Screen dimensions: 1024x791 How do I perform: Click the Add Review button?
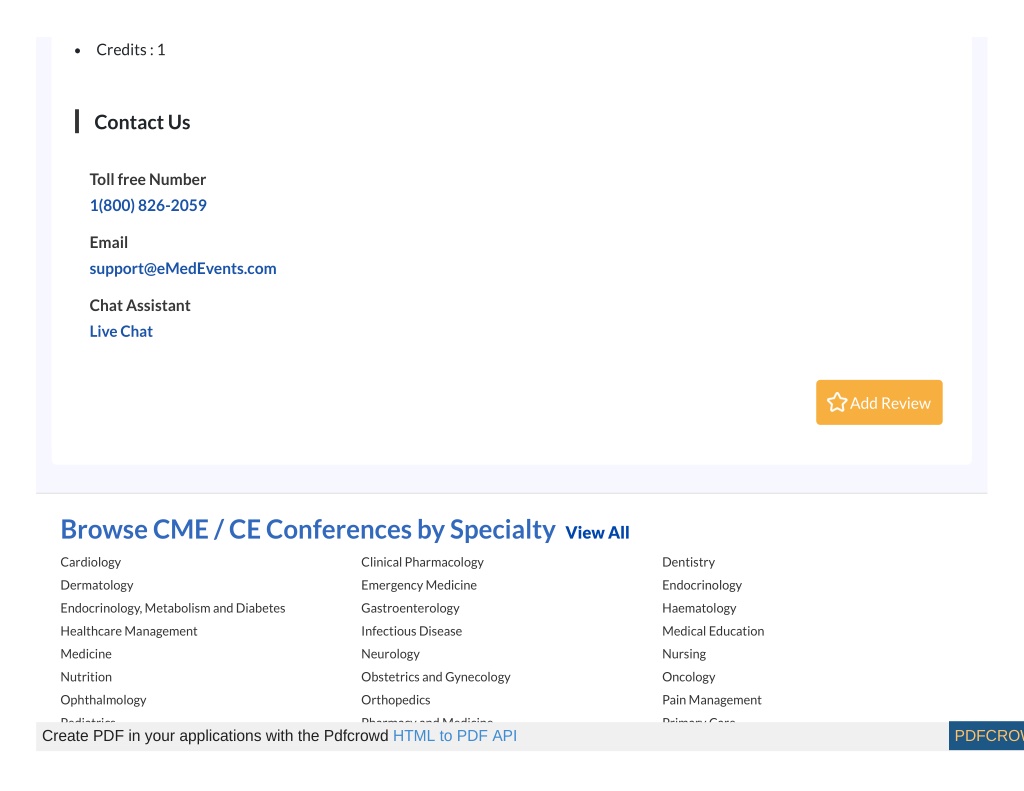pos(879,402)
